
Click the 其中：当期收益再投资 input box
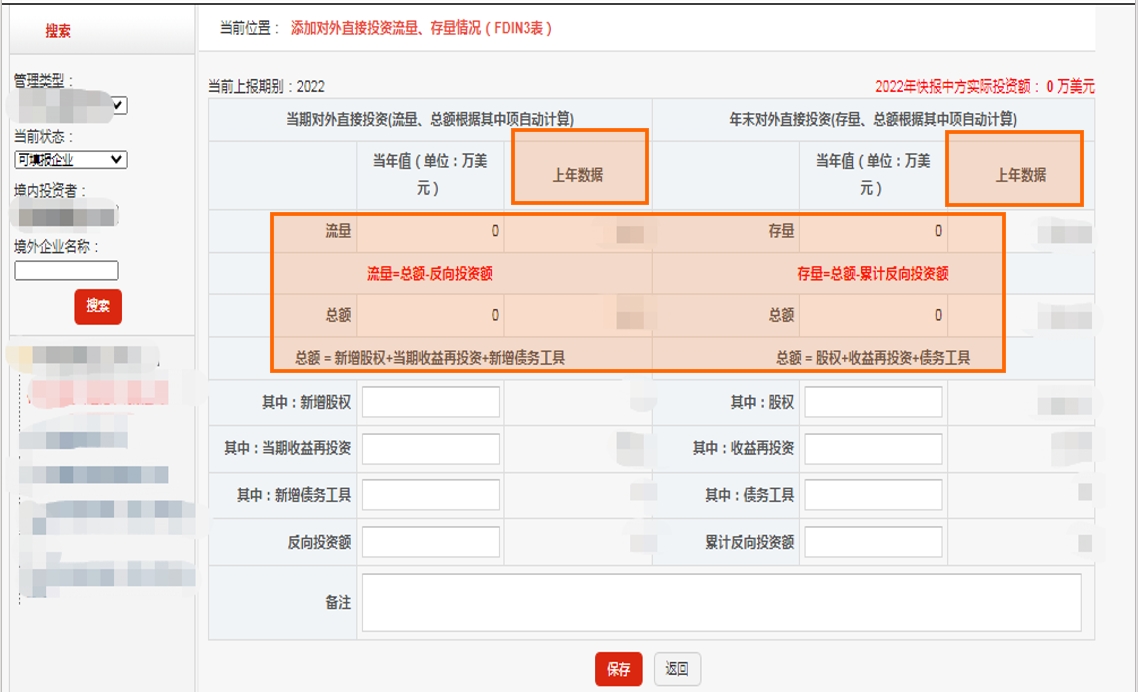tap(430, 449)
